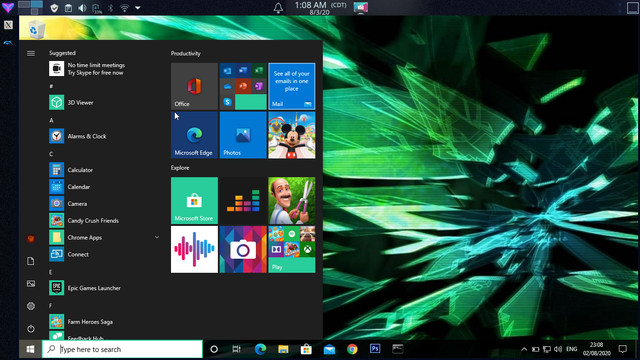This screenshot has height=360, width=640.
Task: Launch the Microsoft Edge tile
Action: (194, 135)
